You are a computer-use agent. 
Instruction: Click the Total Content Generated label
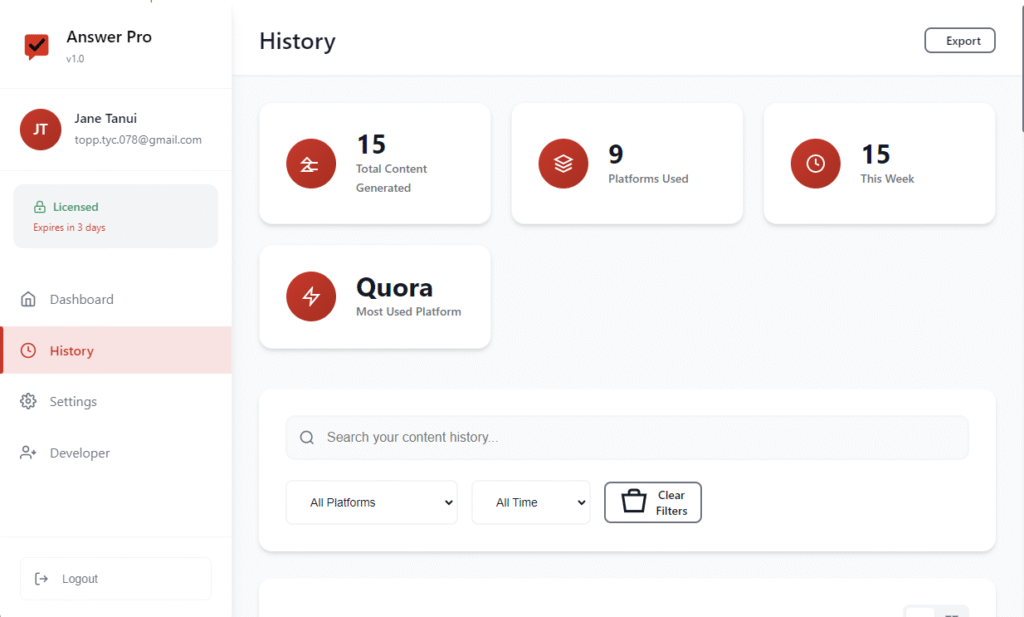click(391, 178)
